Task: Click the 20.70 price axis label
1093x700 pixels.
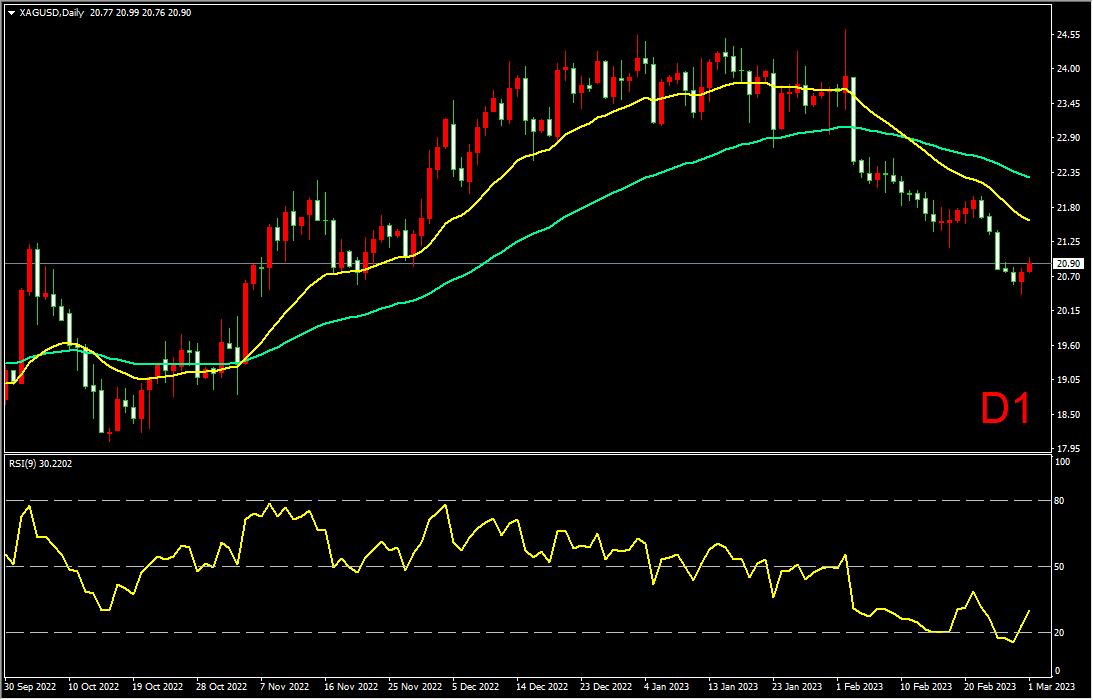Action: point(1069,277)
